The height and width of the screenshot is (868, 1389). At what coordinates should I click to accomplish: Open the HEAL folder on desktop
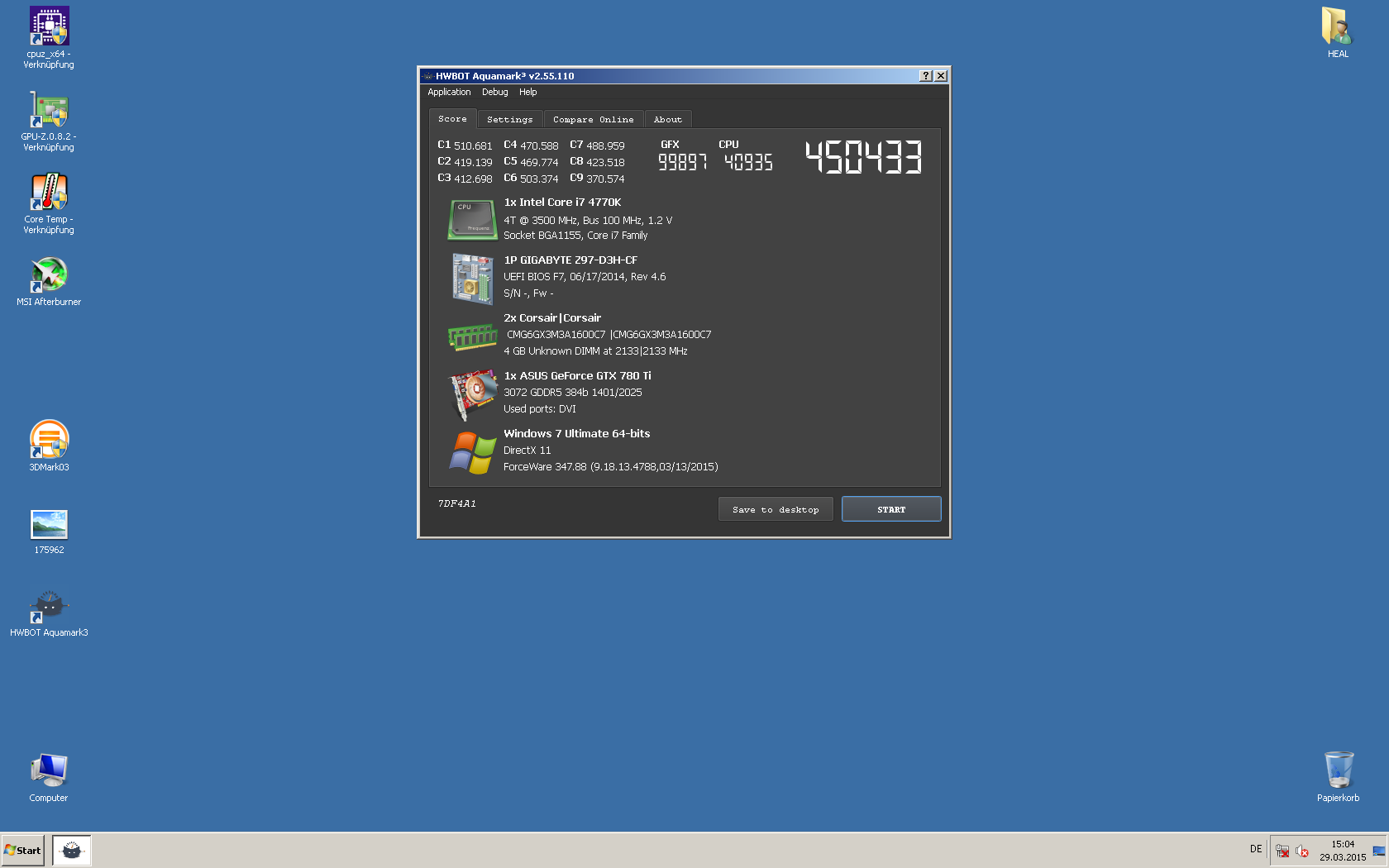click(1338, 33)
